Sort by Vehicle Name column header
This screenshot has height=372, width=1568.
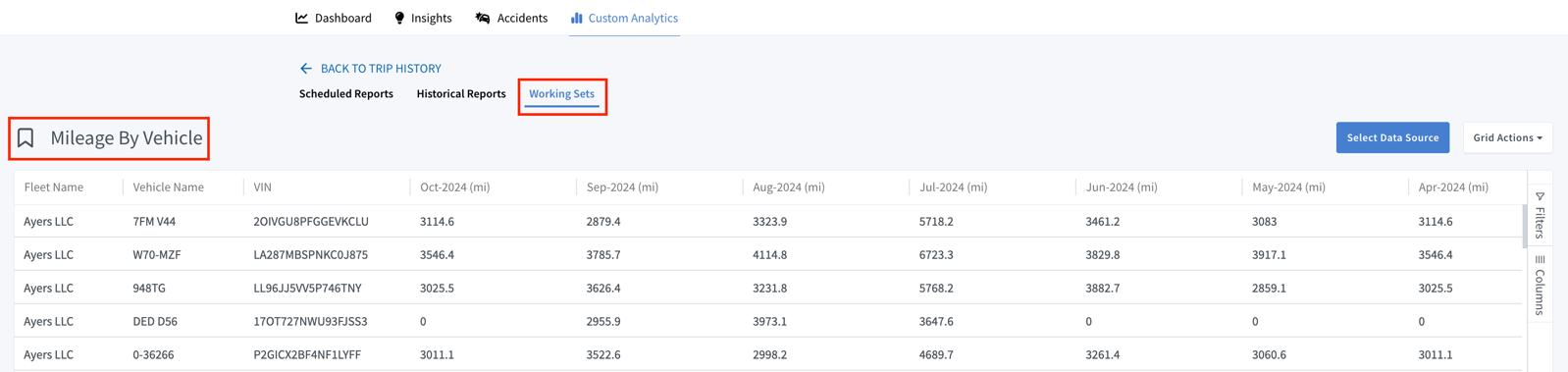click(169, 187)
